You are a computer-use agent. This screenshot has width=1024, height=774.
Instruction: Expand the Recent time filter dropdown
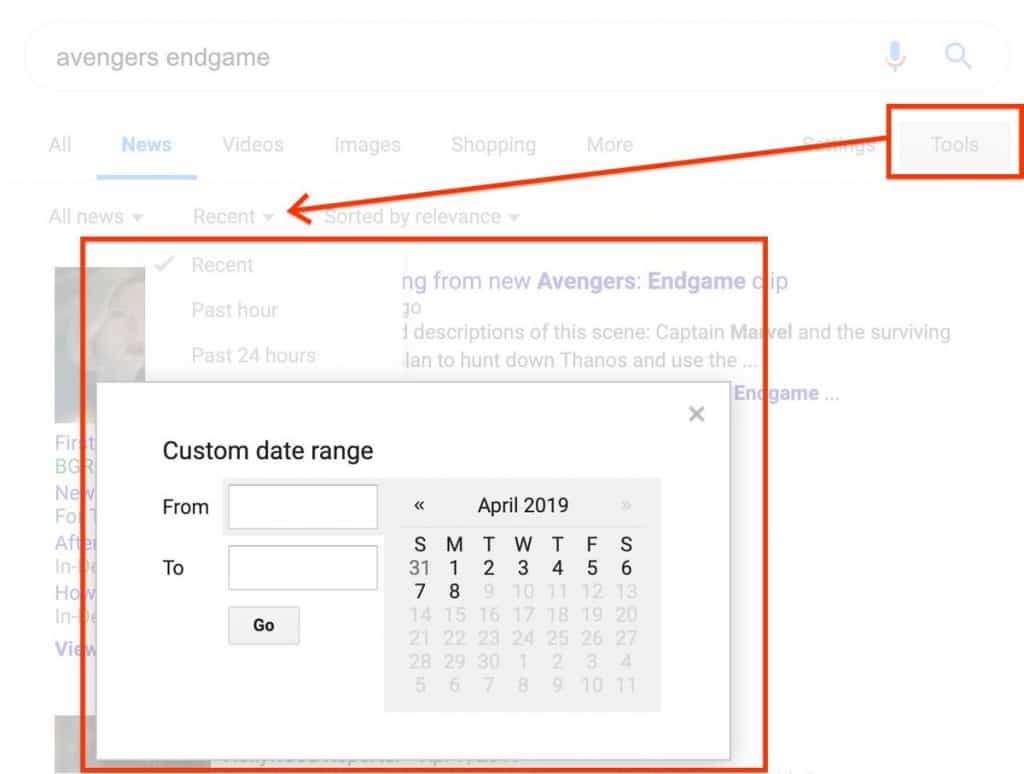(233, 217)
